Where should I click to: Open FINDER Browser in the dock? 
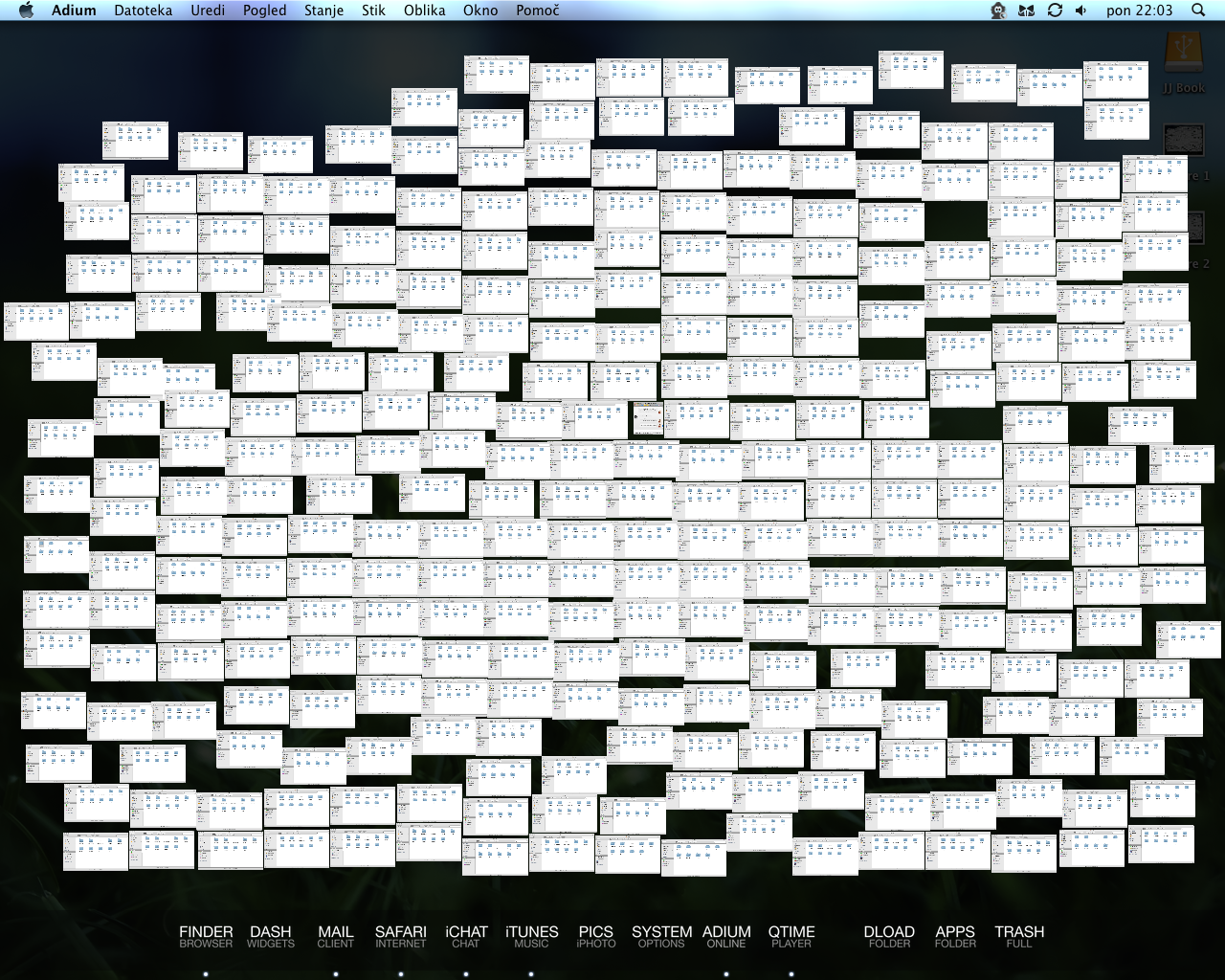(206, 936)
